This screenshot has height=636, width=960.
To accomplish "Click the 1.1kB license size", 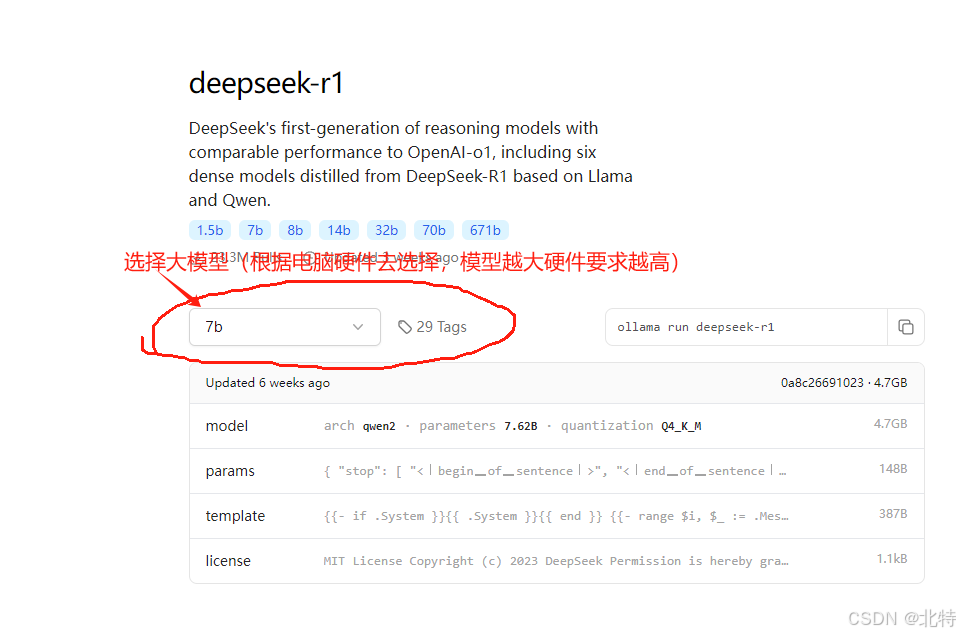I will tap(891, 559).
